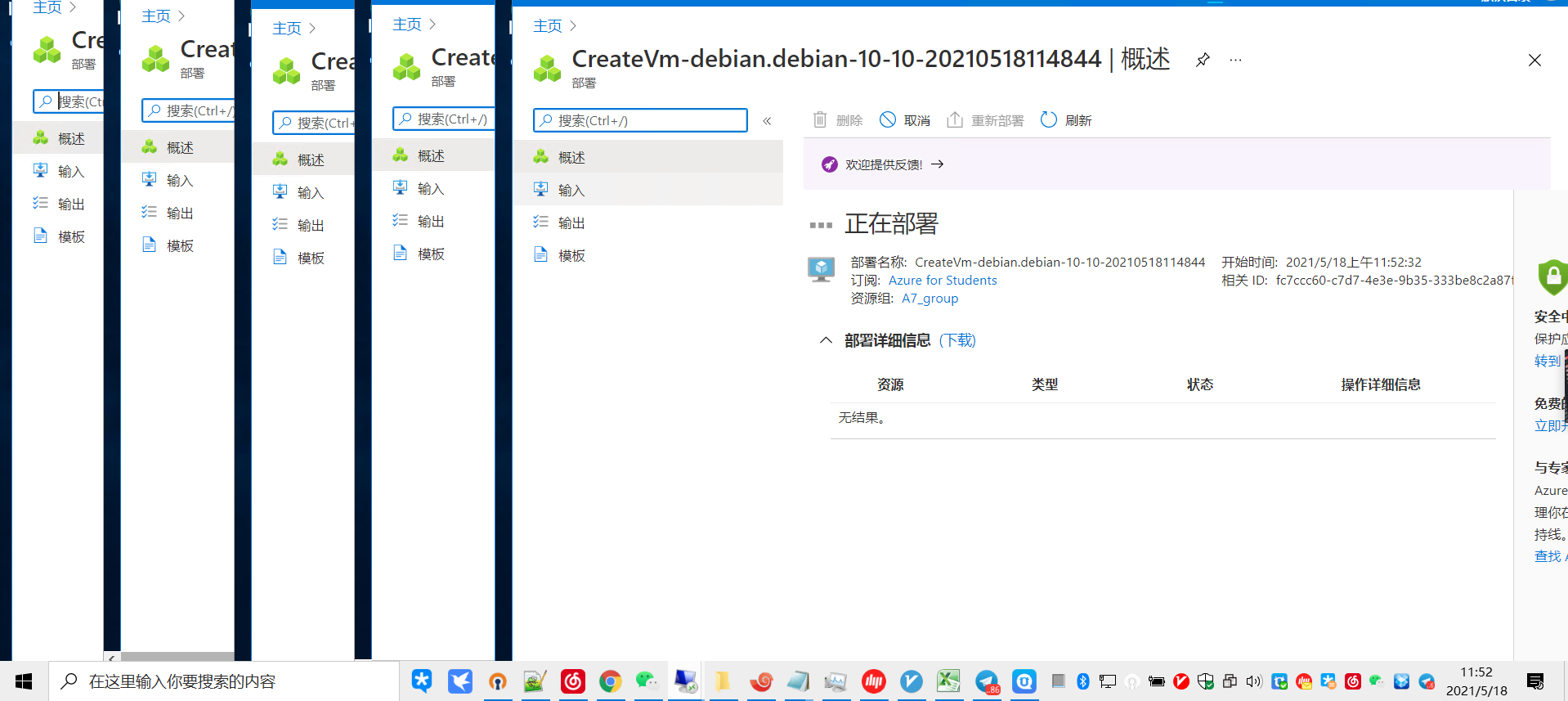Select the 输入 (Inputs) menu item
The height and width of the screenshot is (701, 1568).
(x=571, y=190)
